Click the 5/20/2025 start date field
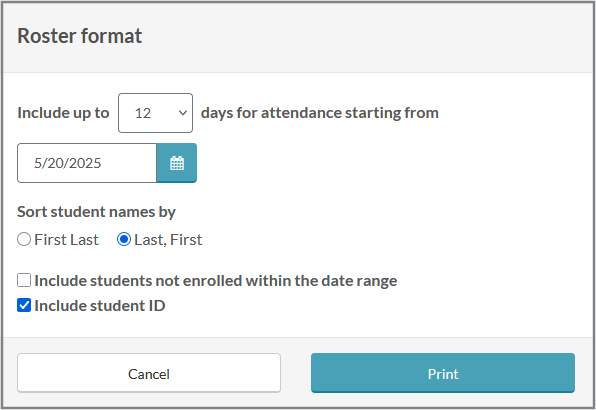The image size is (596, 410). [x=87, y=163]
